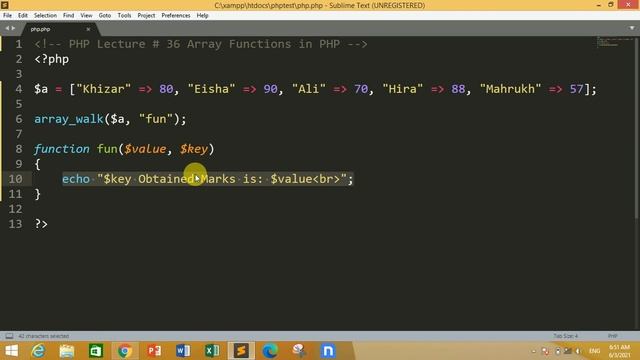Go to previous tab with left arrow

[x=7, y=28]
